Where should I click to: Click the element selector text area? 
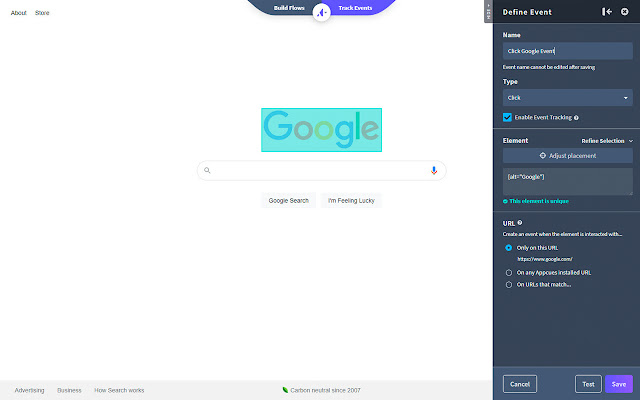point(567,181)
